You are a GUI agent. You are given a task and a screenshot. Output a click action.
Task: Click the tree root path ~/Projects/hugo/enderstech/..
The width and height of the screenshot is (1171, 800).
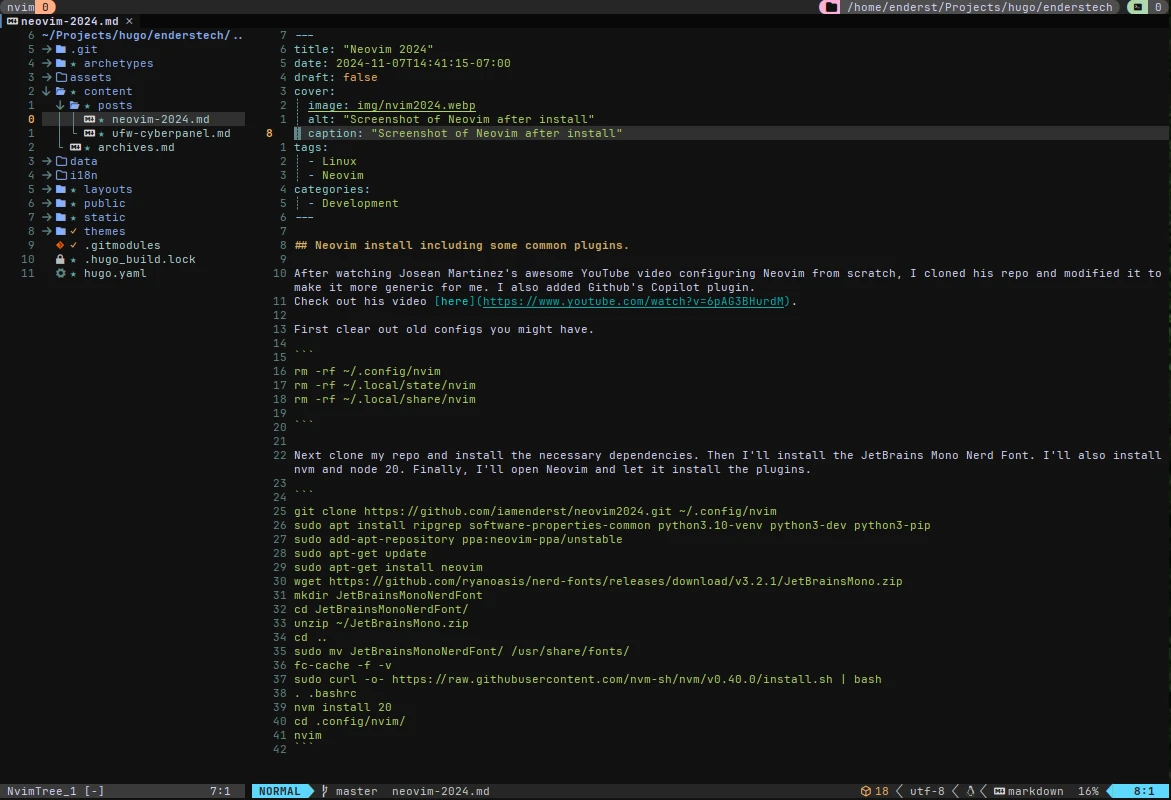142,35
